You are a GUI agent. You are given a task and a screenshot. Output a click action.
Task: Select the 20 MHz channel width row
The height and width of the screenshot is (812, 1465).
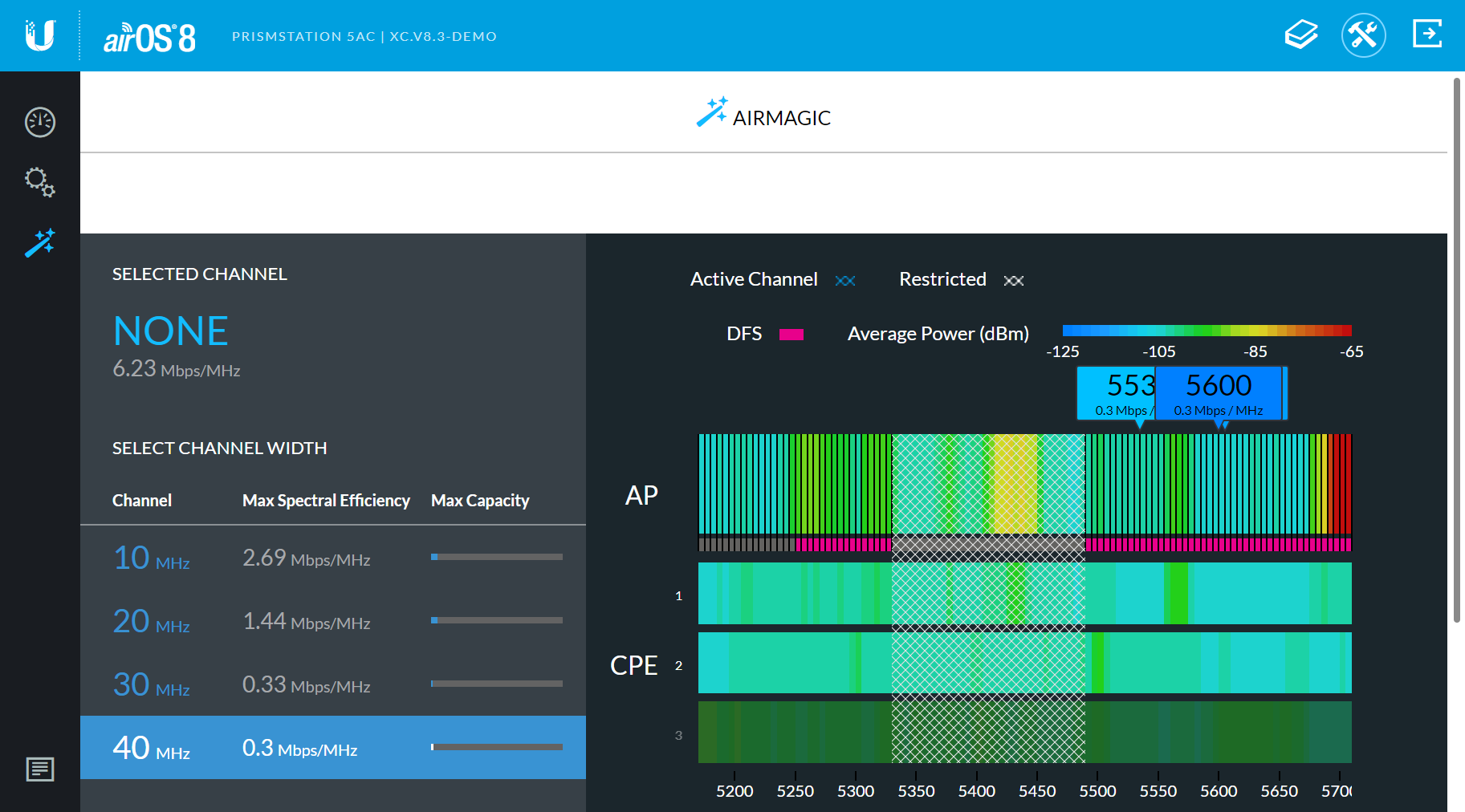pos(333,621)
